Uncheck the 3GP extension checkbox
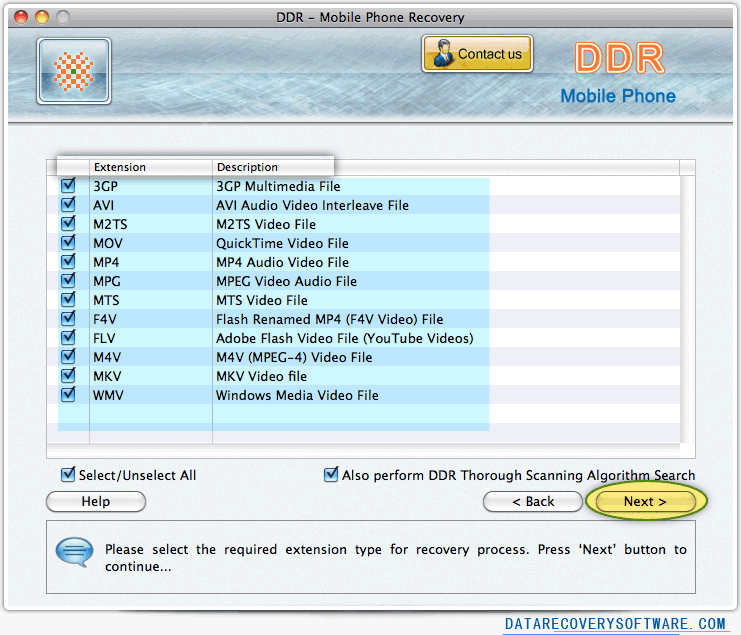The height and width of the screenshot is (635, 741). (x=68, y=185)
